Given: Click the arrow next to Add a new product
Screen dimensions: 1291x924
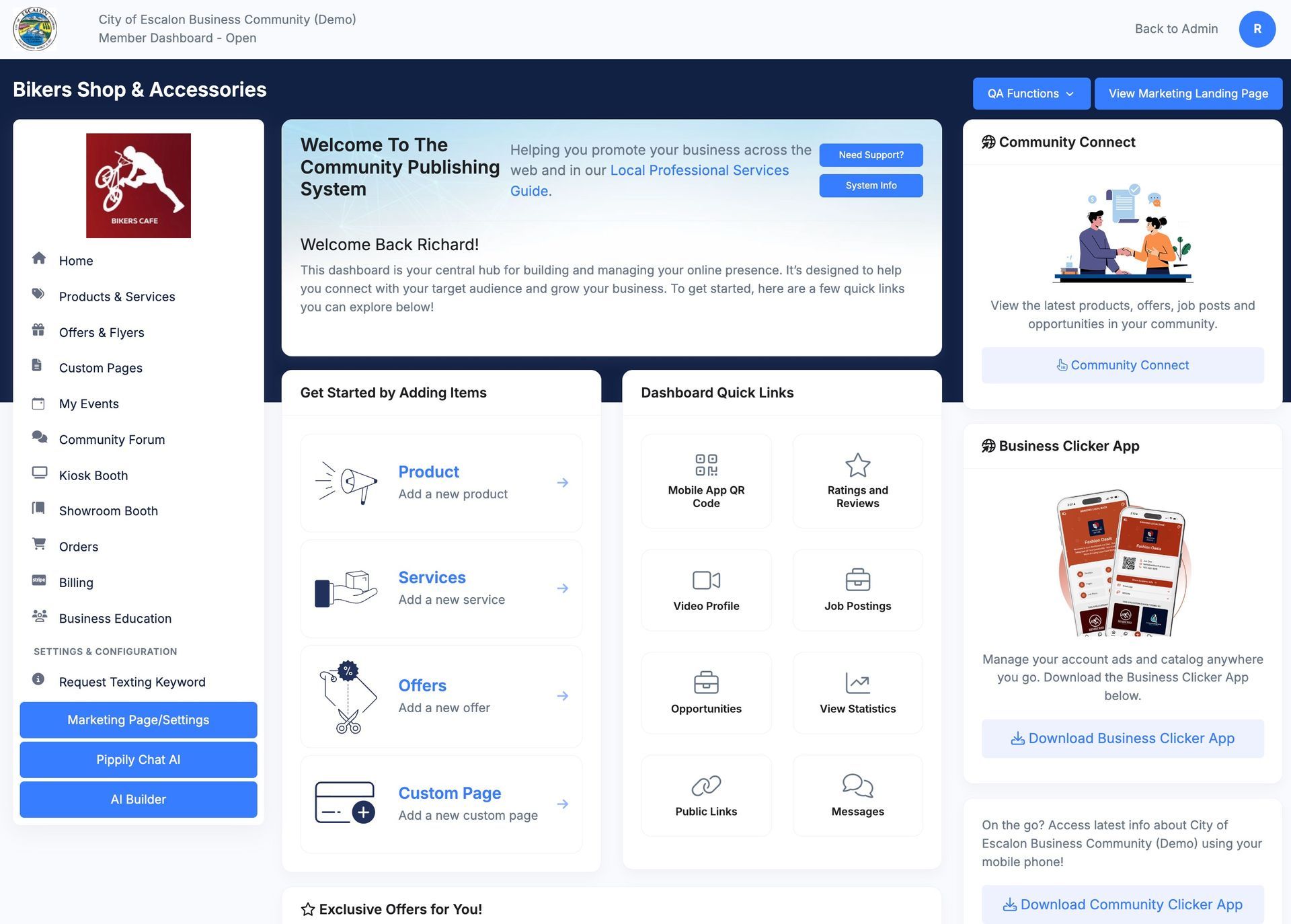Looking at the screenshot, I should tap(563, 483).
